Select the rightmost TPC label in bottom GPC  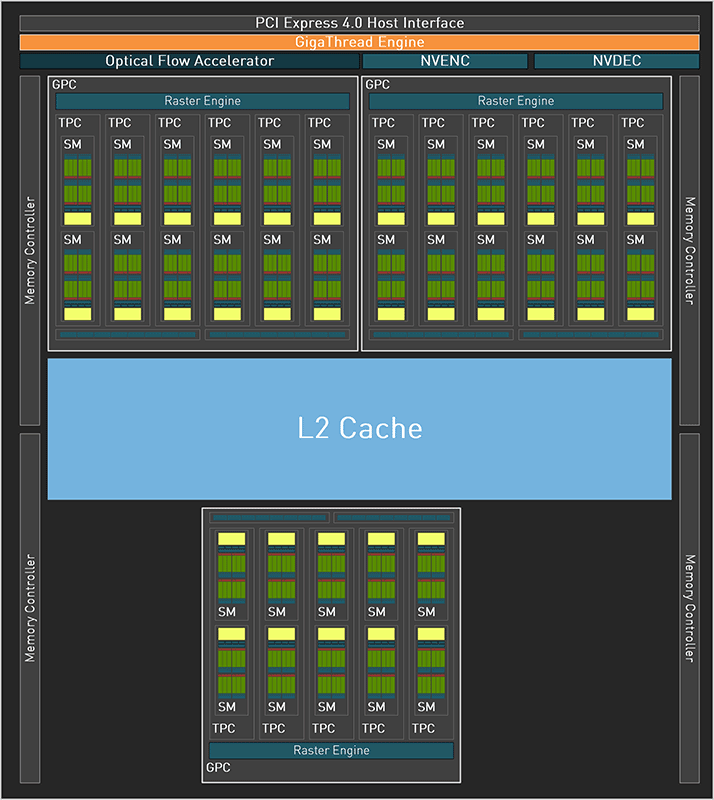coord(424,728)
